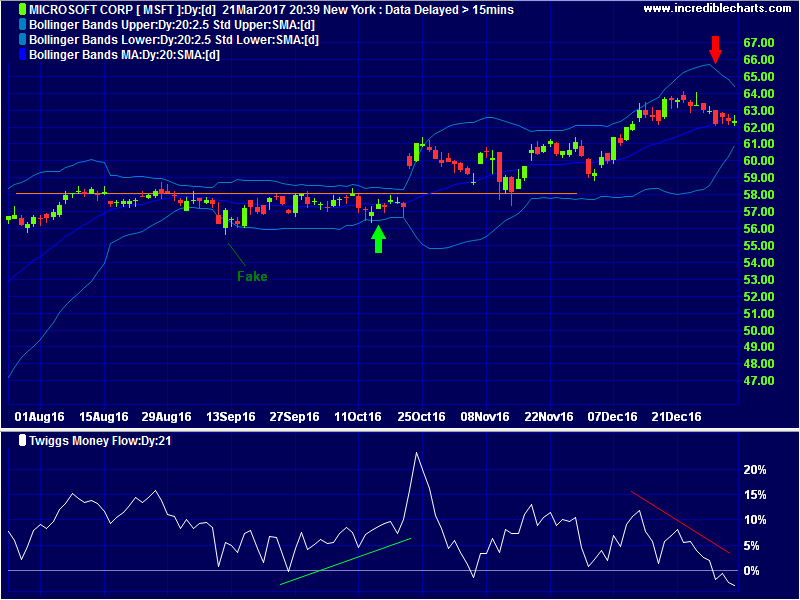Image resolution: width=800 pixels, height=600 pixels.
Task: Click the 57.00 price axis label
Action: pyautogui.click(x=759, y=212)
